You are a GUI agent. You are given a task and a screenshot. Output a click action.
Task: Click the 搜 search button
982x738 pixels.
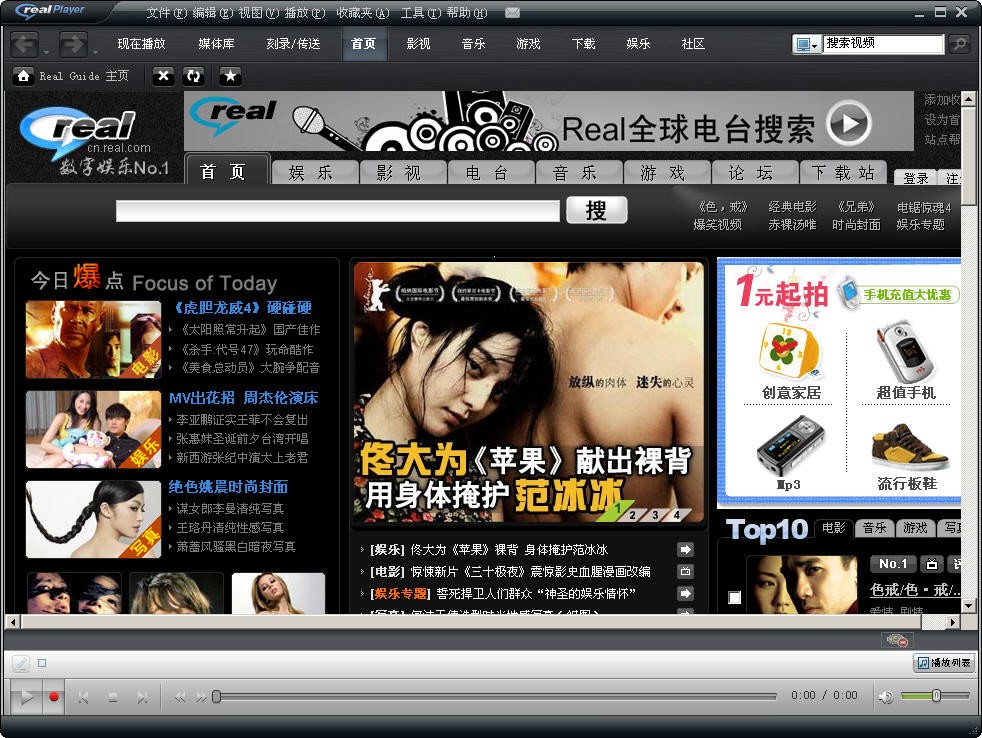click(596, 210)
